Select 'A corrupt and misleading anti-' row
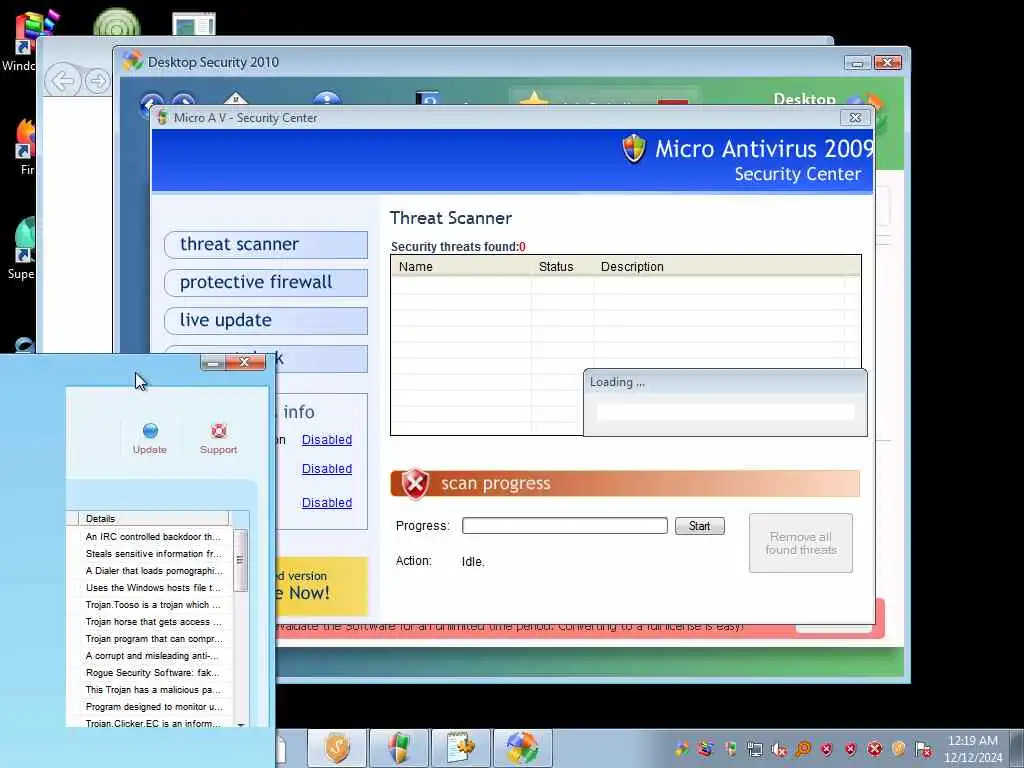Image resolution: width=1024 pixels, height=768 pixels. click(153, 655)
